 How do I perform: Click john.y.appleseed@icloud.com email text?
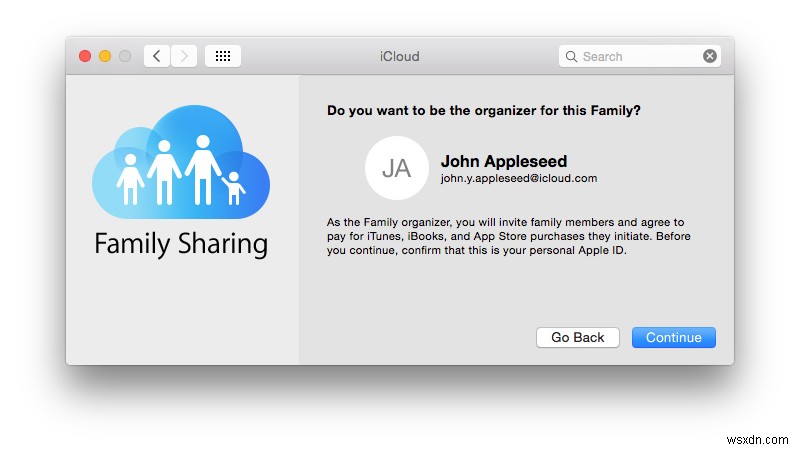tap(519, 178)
